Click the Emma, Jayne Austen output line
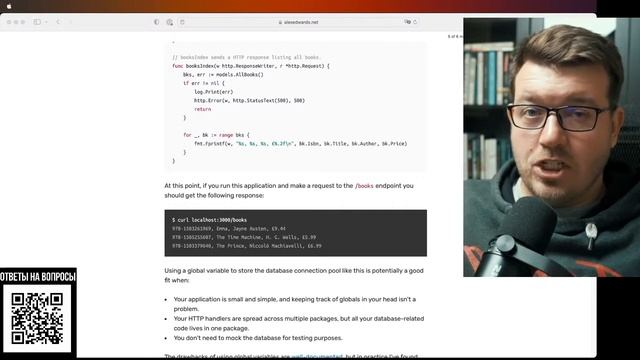Image resolution: width=640 pixels, height=360 pixels. point(229,229)
